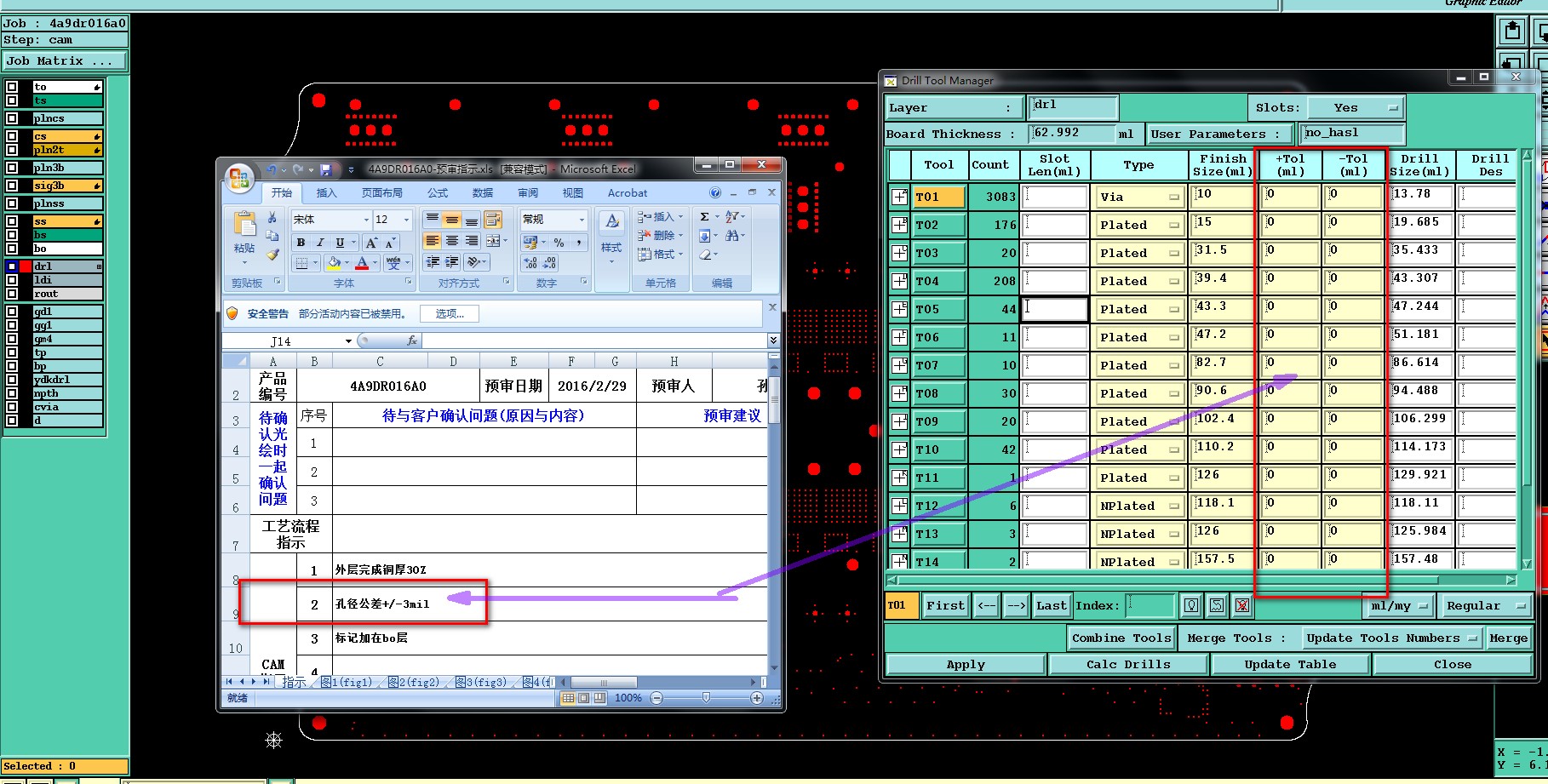Switch to the 插入 ribbon tab

tap(326, 193)
